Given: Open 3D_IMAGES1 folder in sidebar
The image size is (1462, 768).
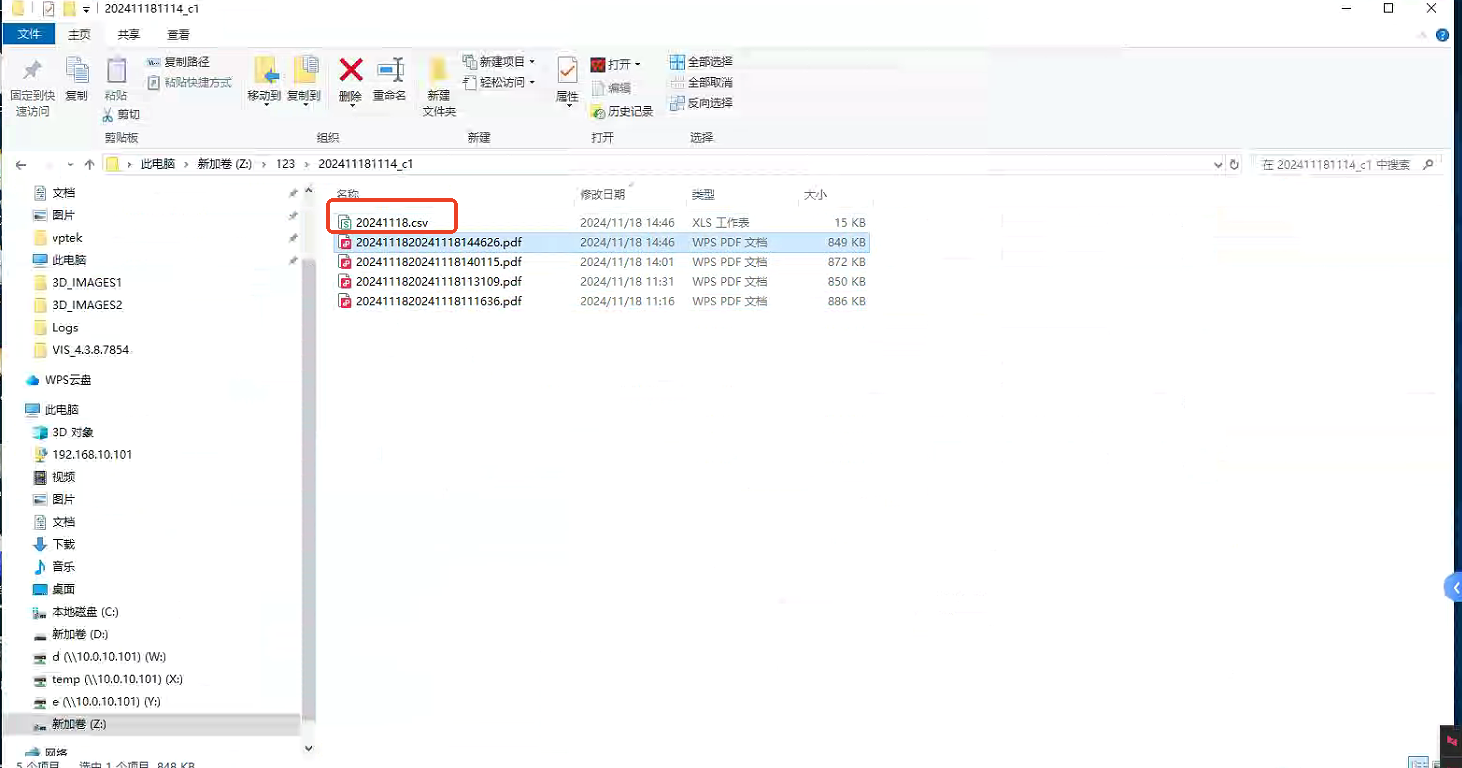Looking at the screenshot, I should coord(76,282).
